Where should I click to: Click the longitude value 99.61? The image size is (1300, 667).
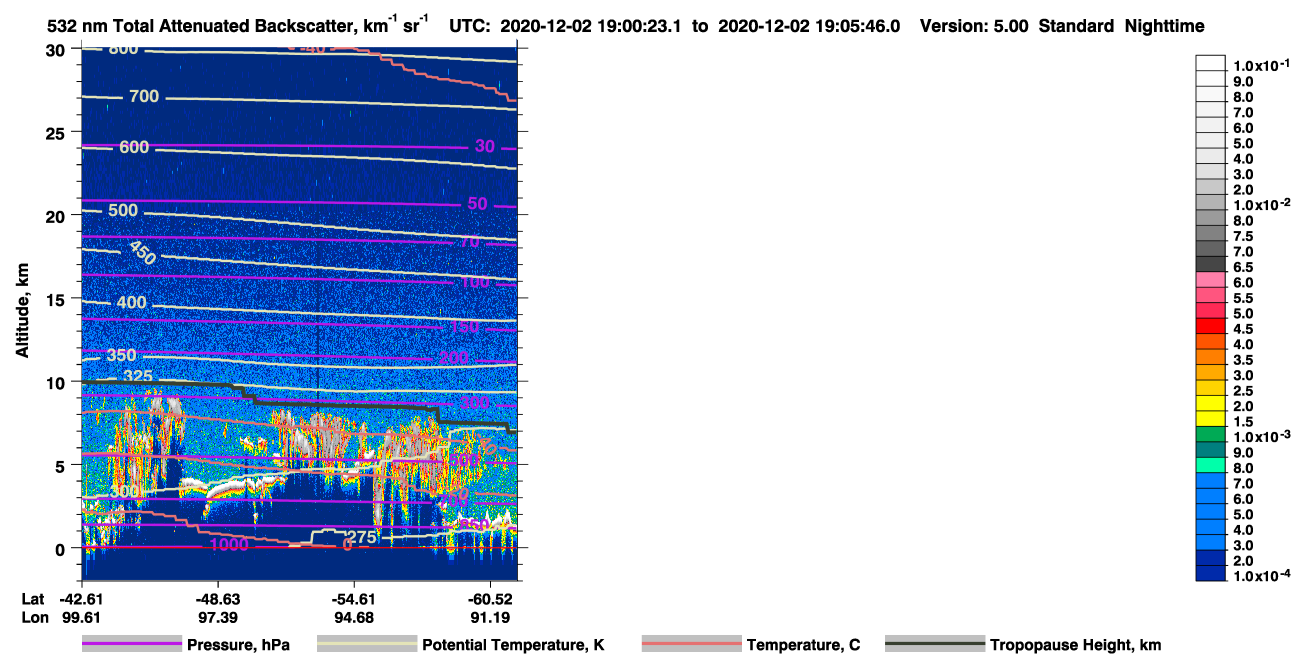[x=81, y=616]
